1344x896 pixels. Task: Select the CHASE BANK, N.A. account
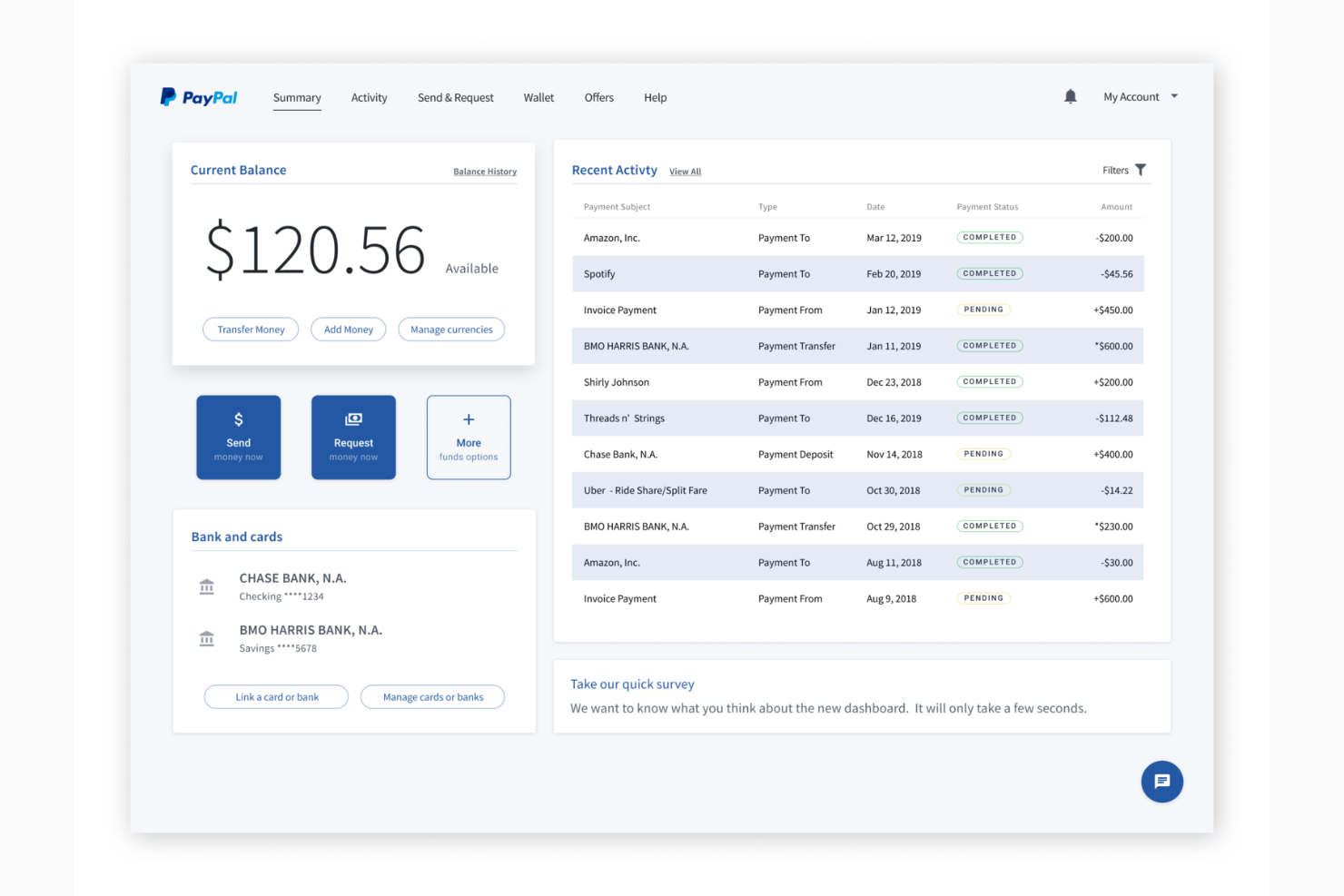pyautogui.click(x=292, y=586)
